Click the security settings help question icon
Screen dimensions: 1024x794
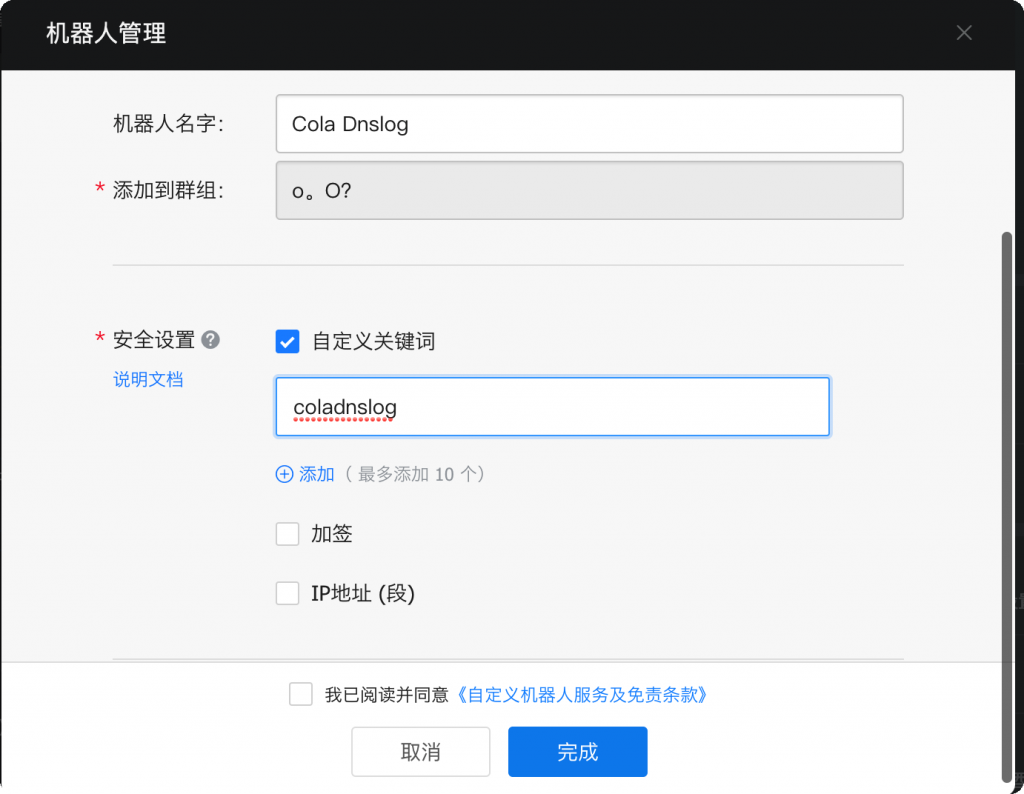coord(210,340)
